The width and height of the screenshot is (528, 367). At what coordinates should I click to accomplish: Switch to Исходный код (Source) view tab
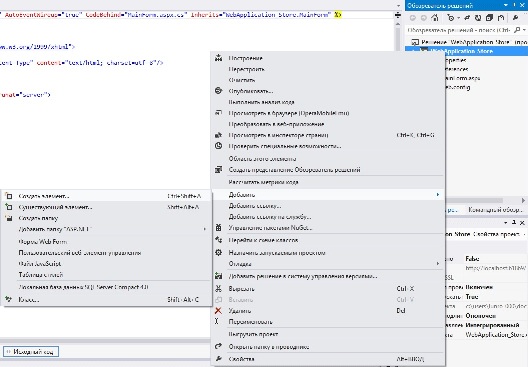[x=31, y=352]
